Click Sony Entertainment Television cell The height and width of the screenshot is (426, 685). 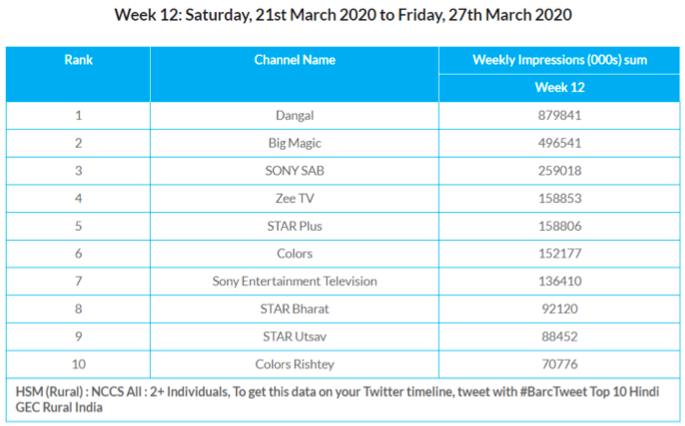point(294,281)
